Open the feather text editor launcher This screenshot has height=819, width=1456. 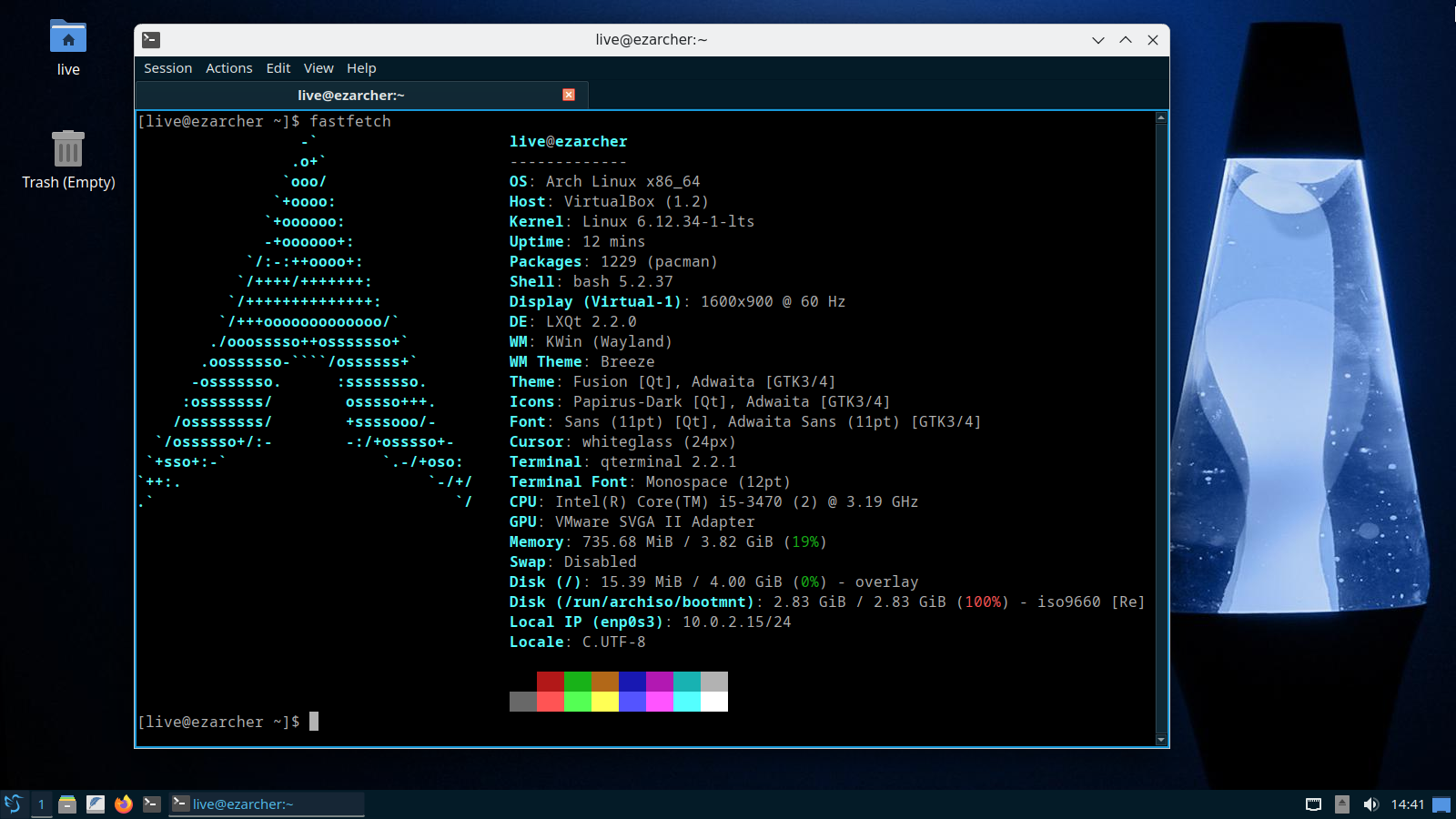pyautogui.click(x=96, y=804)
